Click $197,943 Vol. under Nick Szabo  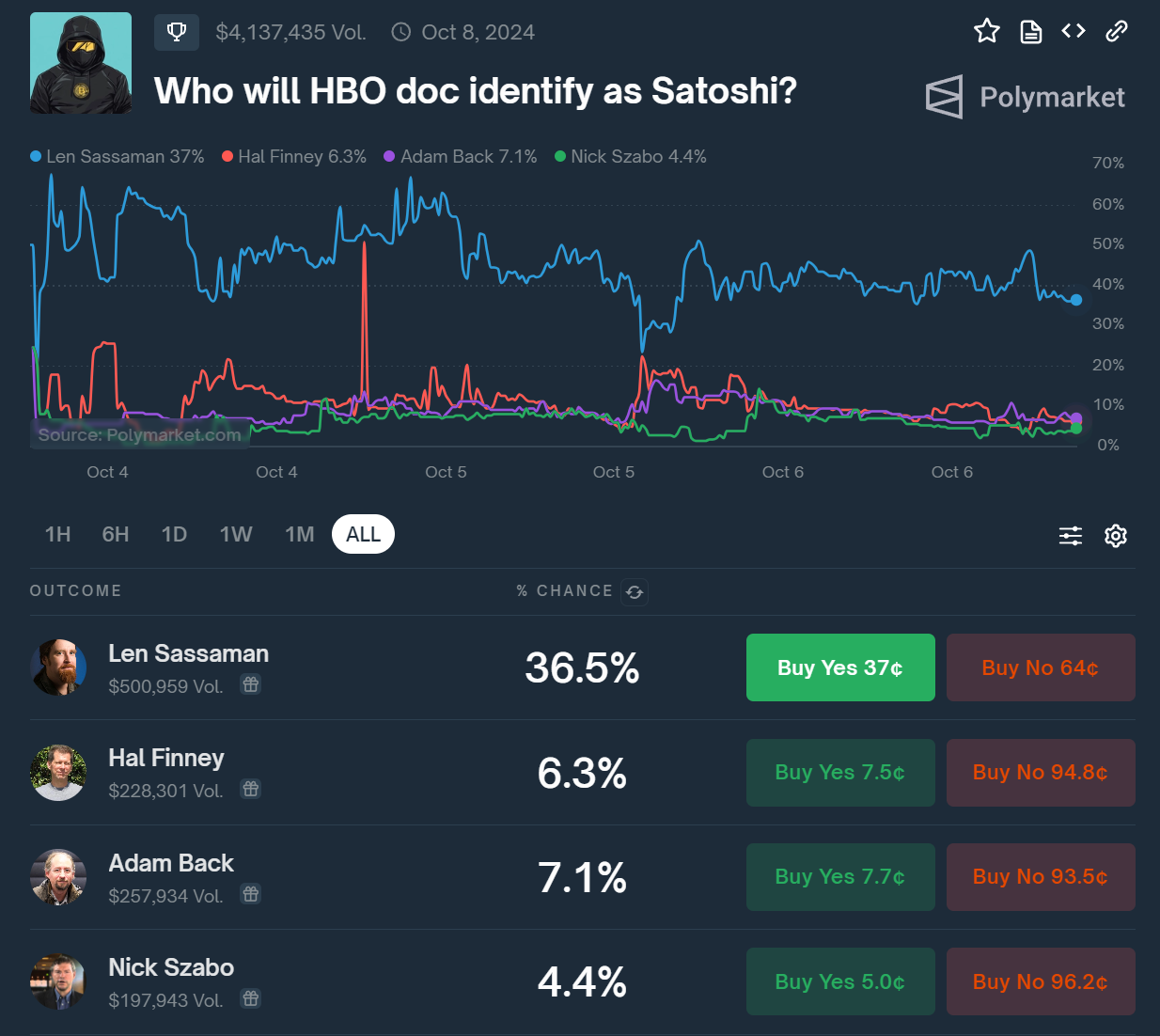point(165,1000)
